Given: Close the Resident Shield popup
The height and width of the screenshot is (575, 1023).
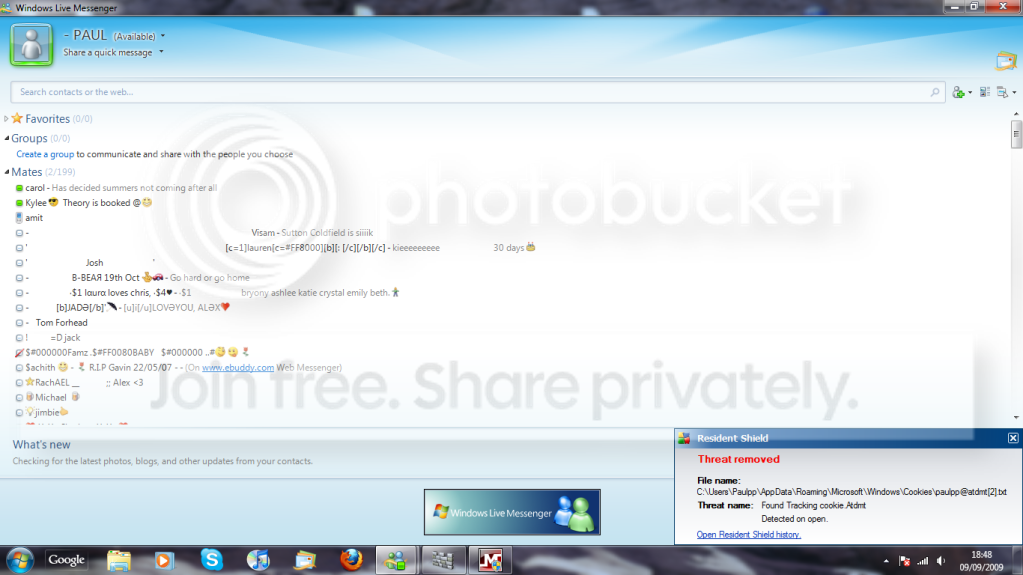Looking at the screenshot, I should (1013, 439).
